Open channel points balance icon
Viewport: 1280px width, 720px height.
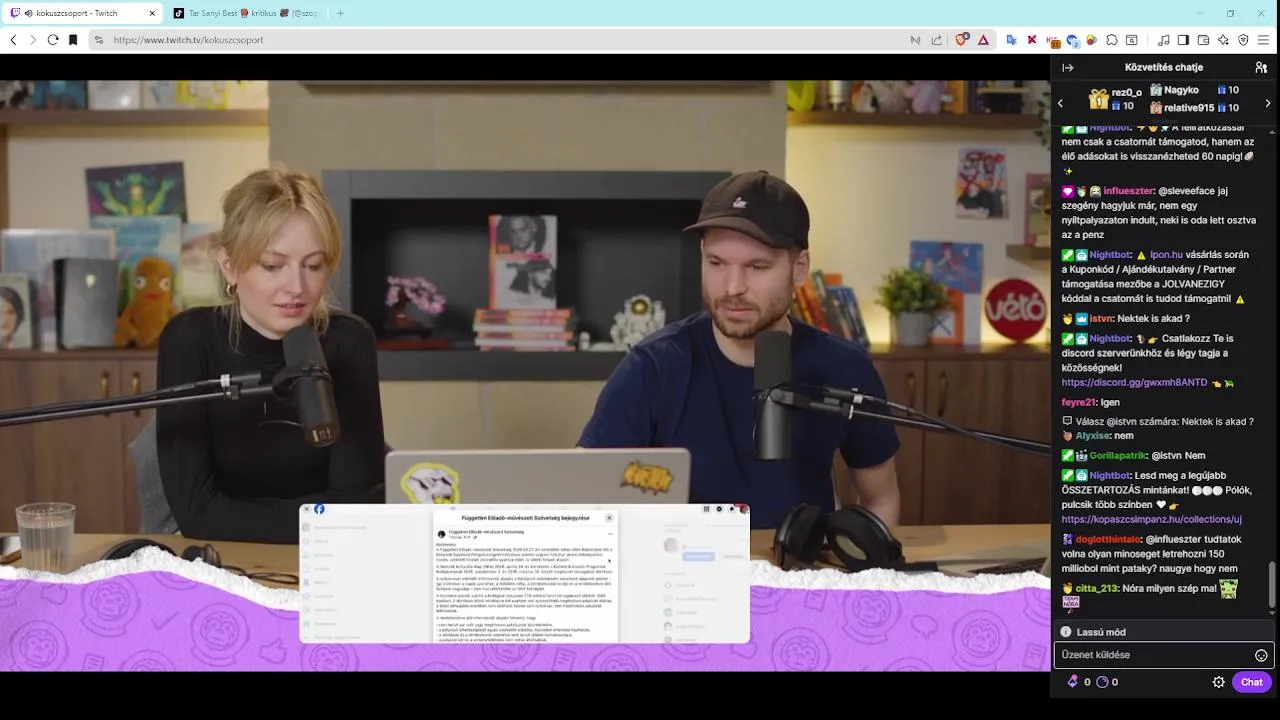coord(1102,682)
